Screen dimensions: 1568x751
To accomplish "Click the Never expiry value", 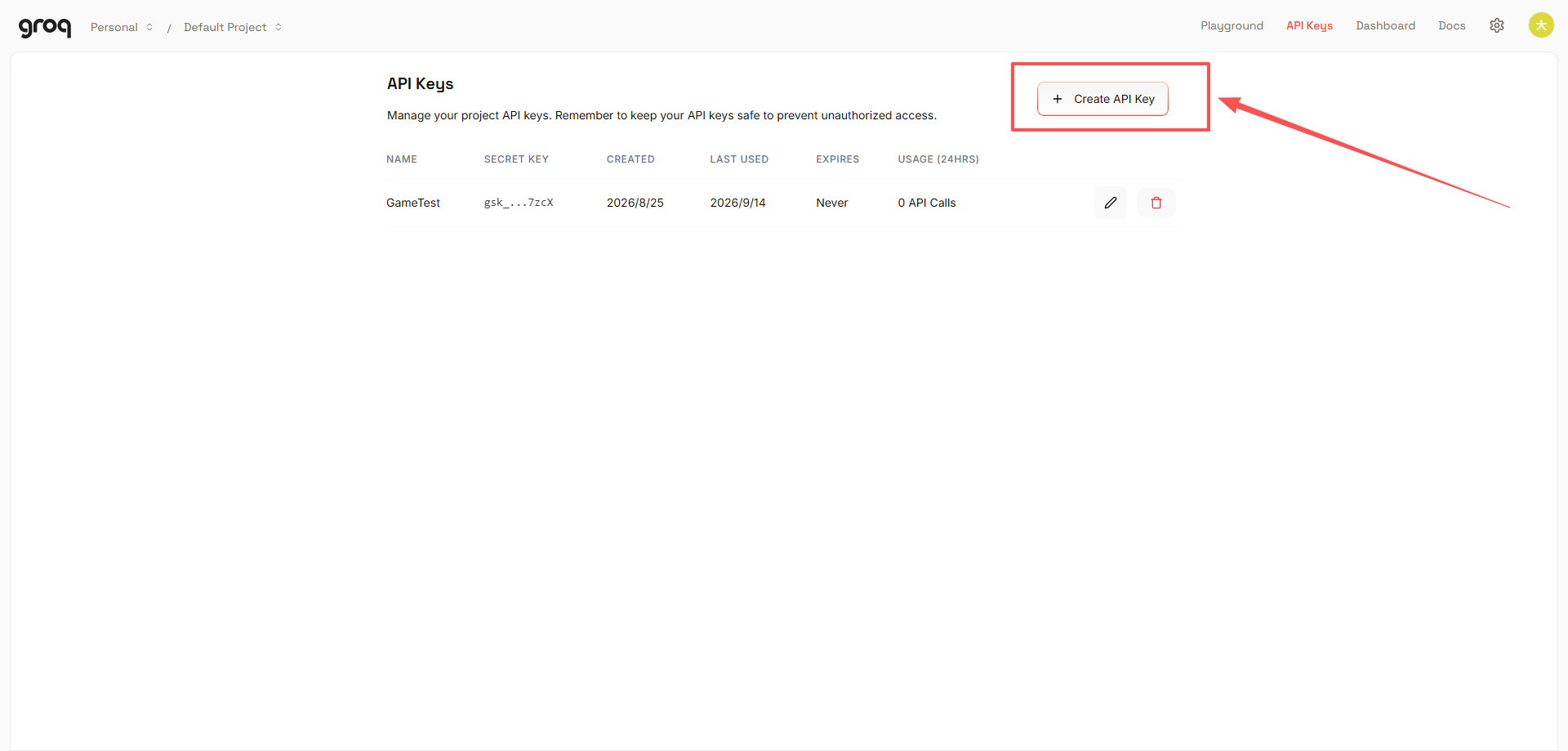I will click(832, 203).
